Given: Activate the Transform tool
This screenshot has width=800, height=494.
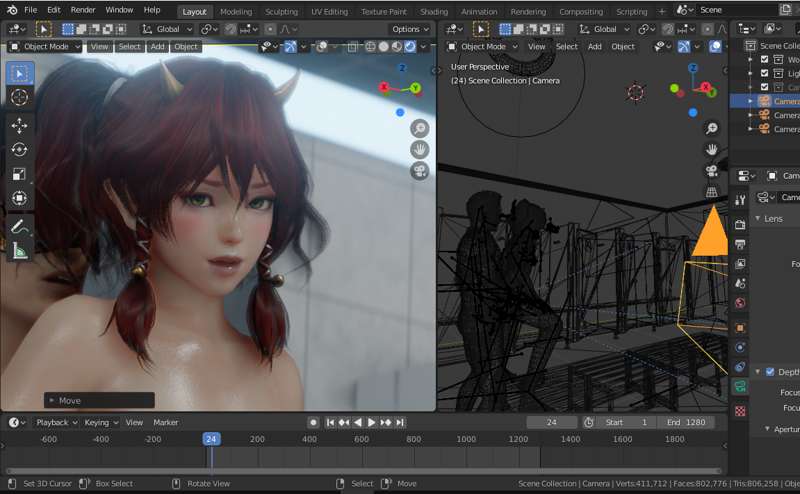Looking at the screenshot, I should tap(19, 198).
